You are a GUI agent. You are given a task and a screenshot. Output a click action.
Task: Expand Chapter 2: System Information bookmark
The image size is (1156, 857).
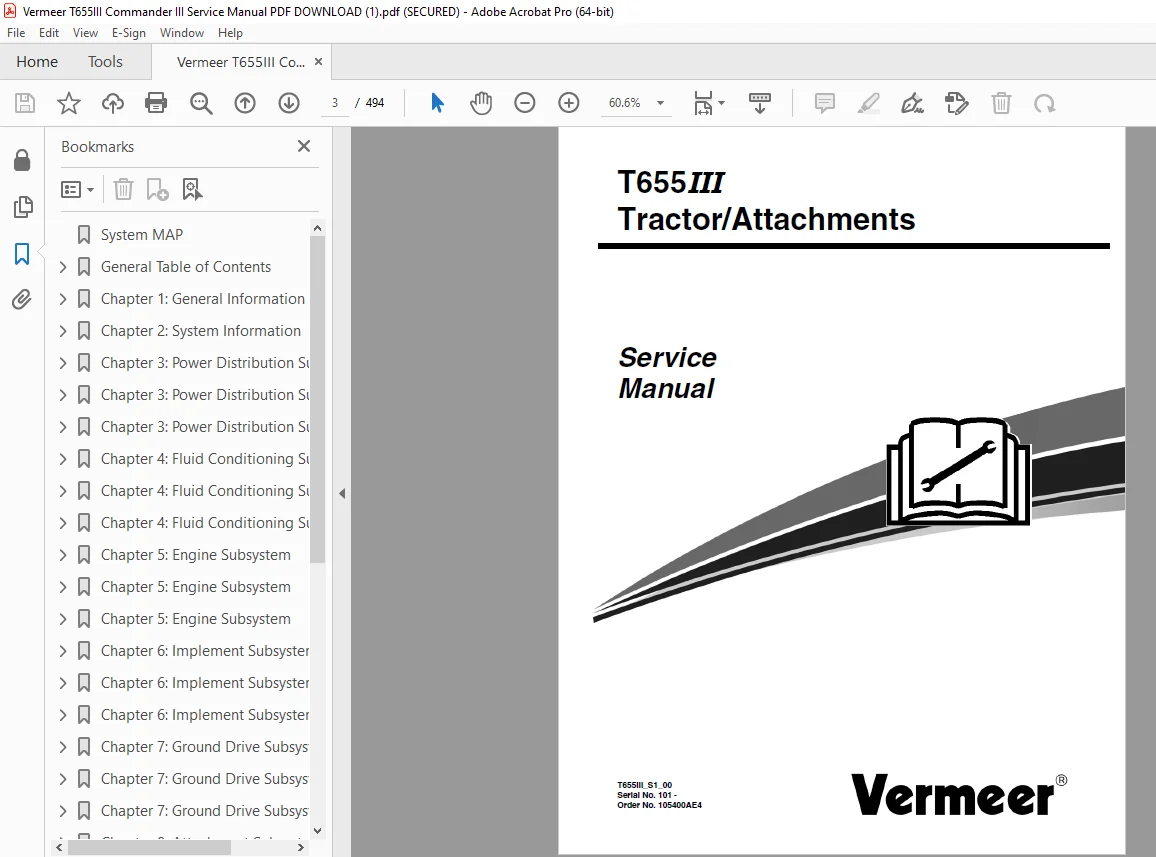pyautogui.click(x=63, y=331)
